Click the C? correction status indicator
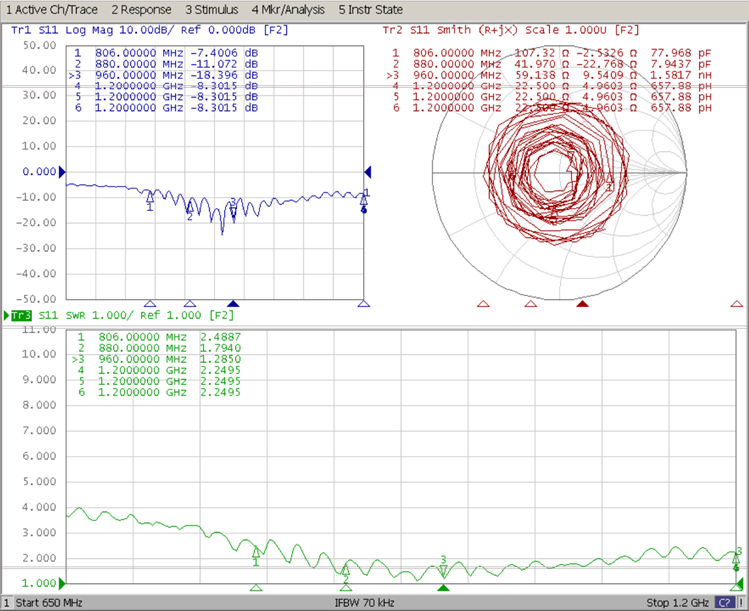Image resolution: width=749 pixels, height=611 pixels. (724, 603)
